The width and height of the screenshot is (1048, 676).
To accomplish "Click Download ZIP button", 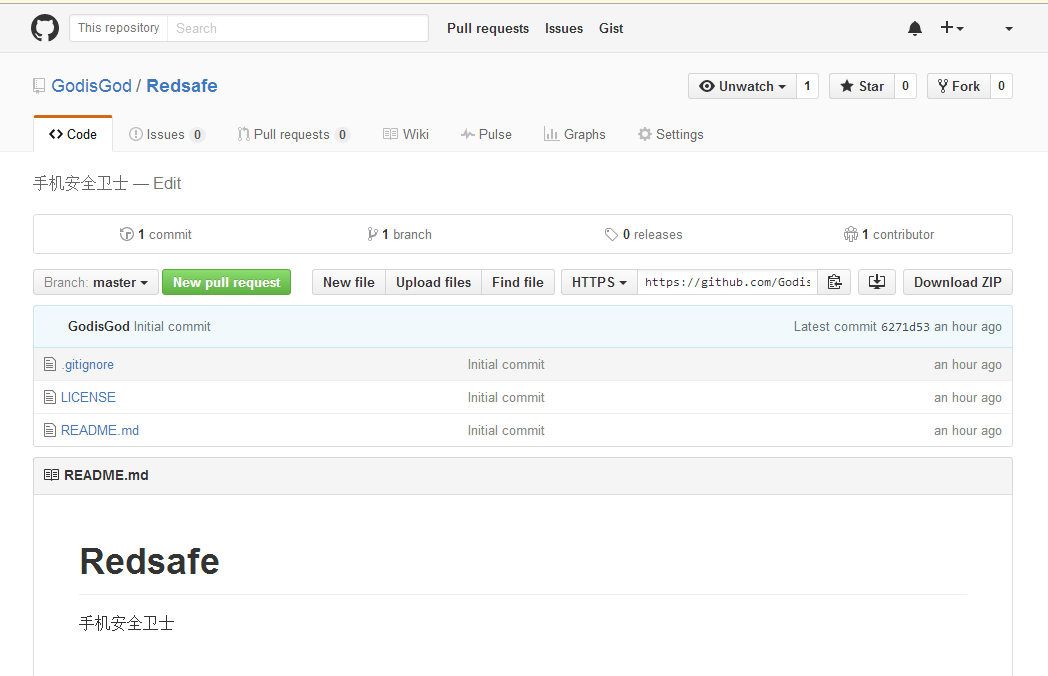I will 958,282.
